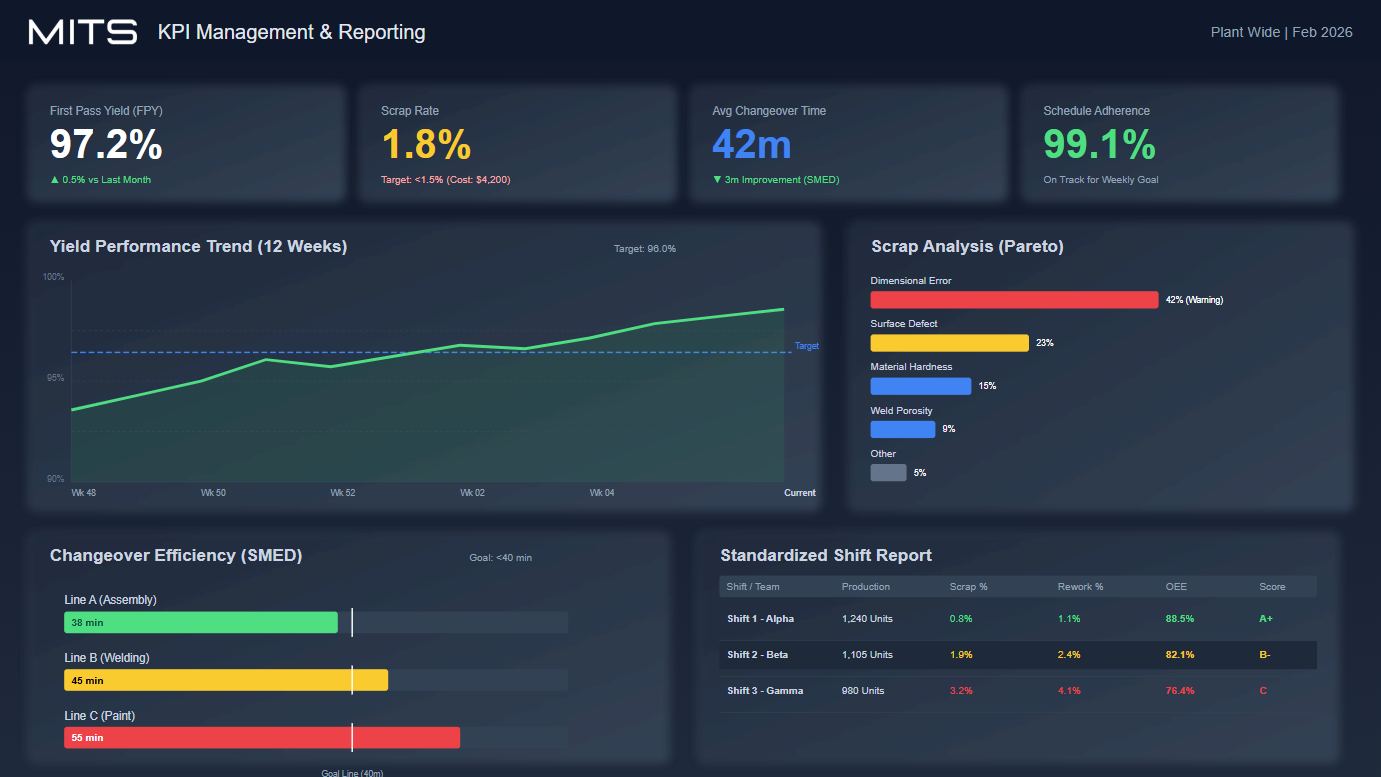This screenshot has width=1381, height=777.
Task: Select the Material Hardness bar
Action: (x=920, y=386)
